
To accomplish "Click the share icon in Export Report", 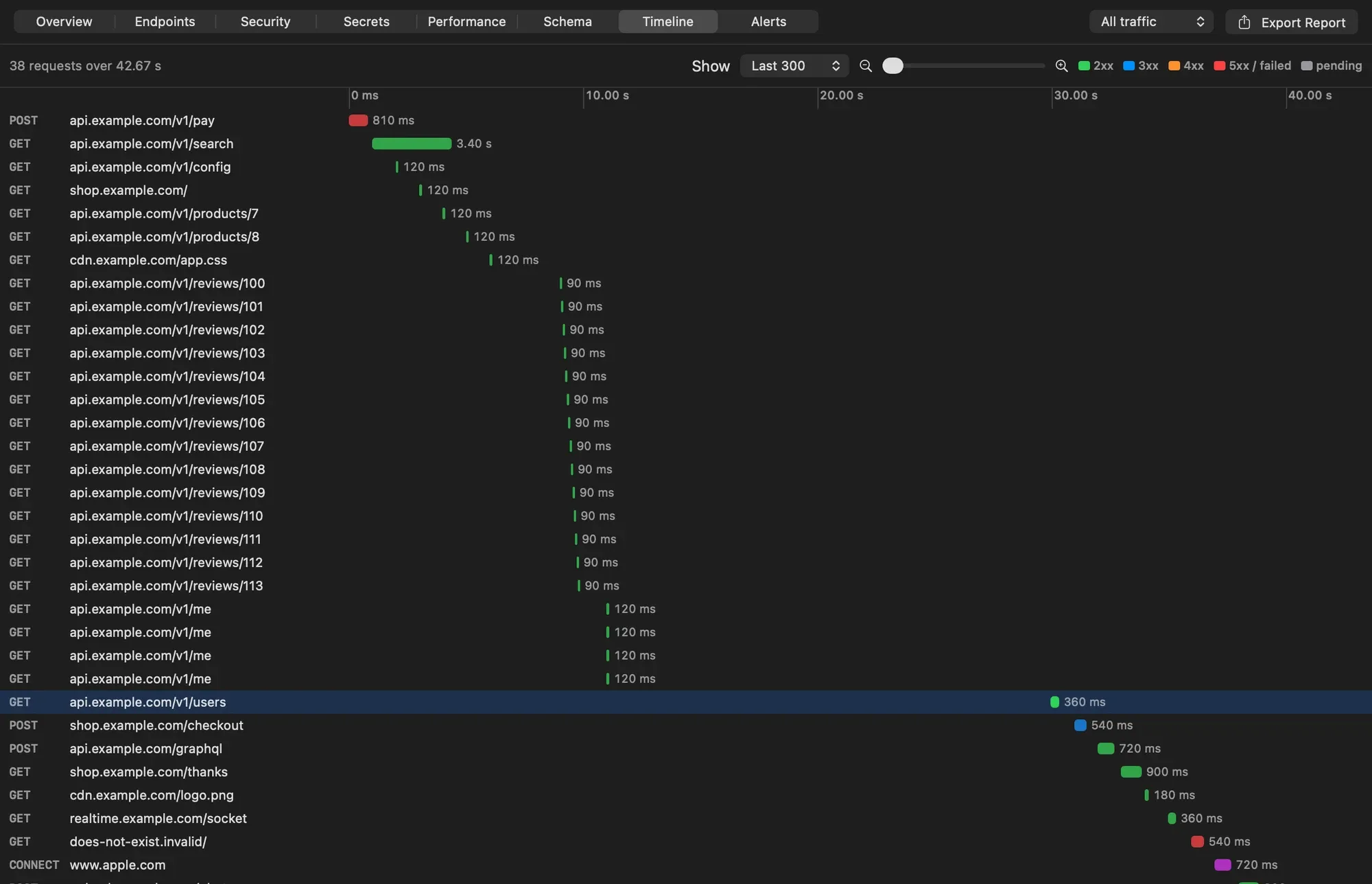I will 1244,22.
